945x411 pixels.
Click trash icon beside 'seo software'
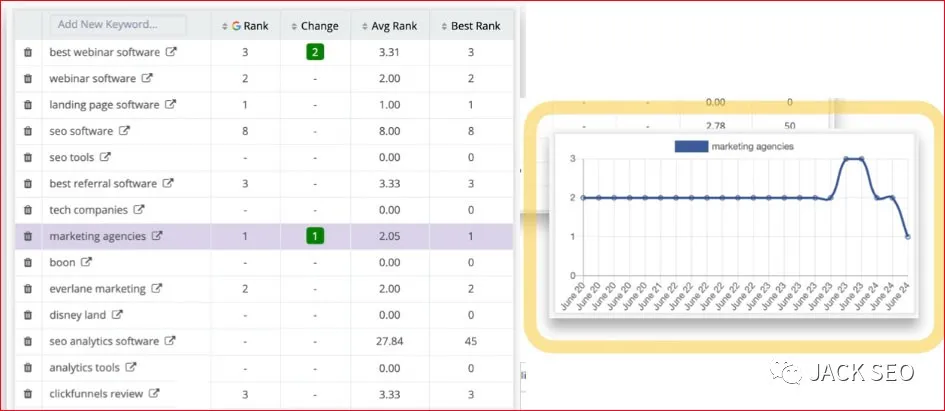[x=28, y=131]
